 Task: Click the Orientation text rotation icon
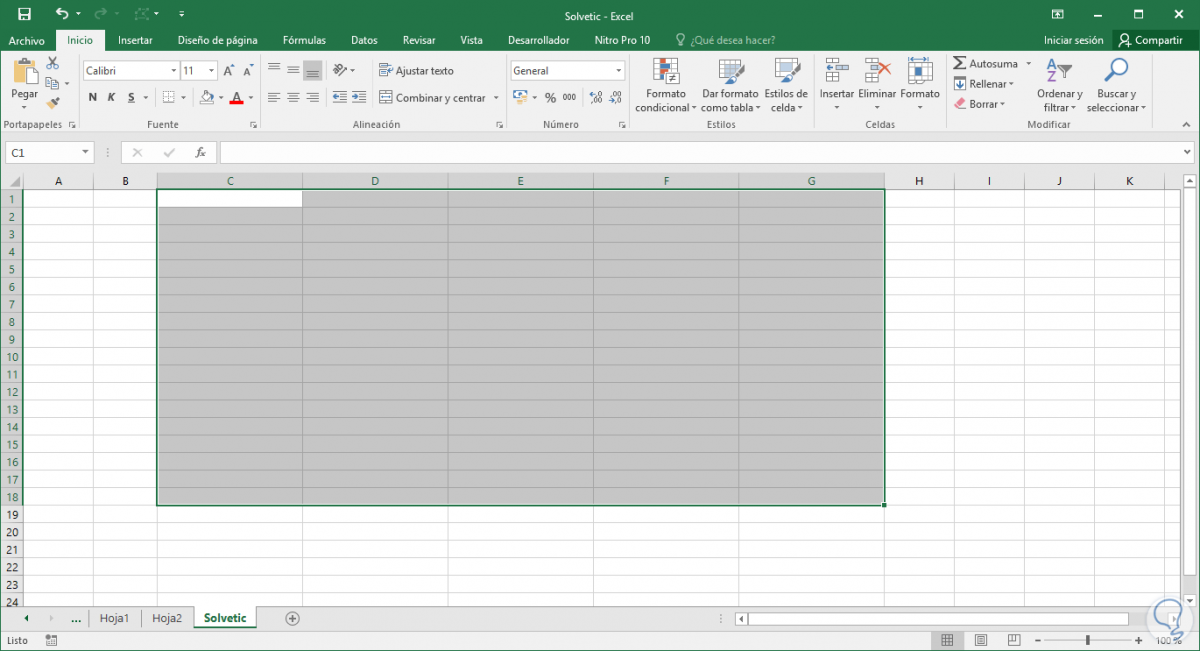pos(340,70)
